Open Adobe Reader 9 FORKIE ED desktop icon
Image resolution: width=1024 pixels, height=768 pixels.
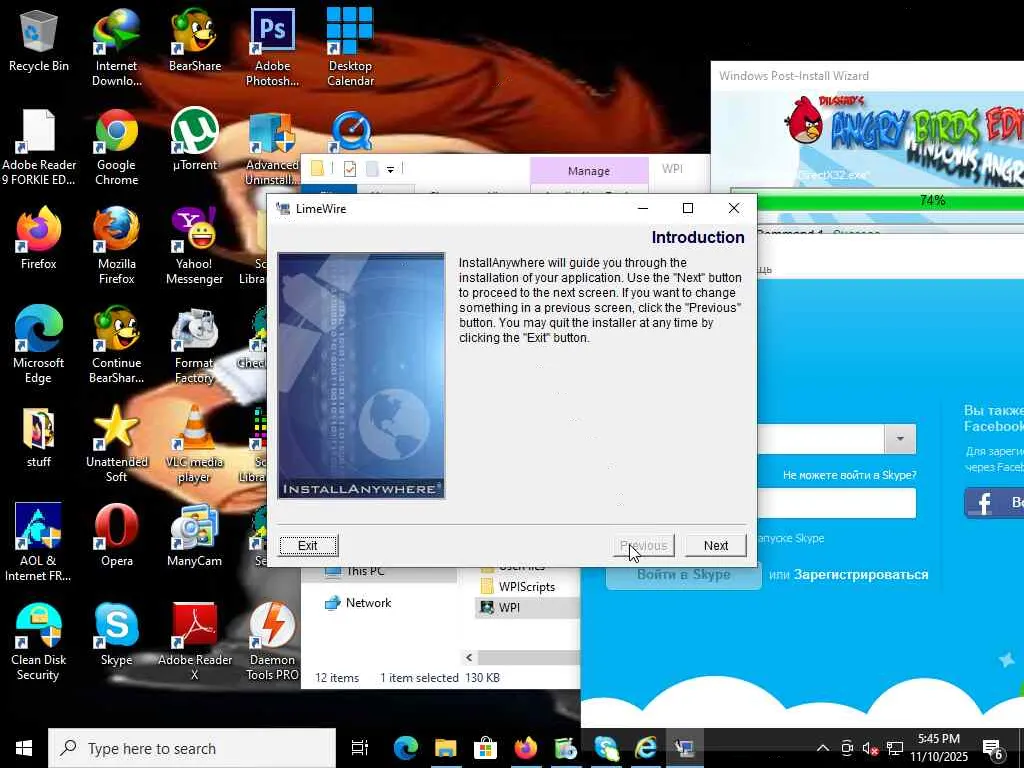pos(39,147)
